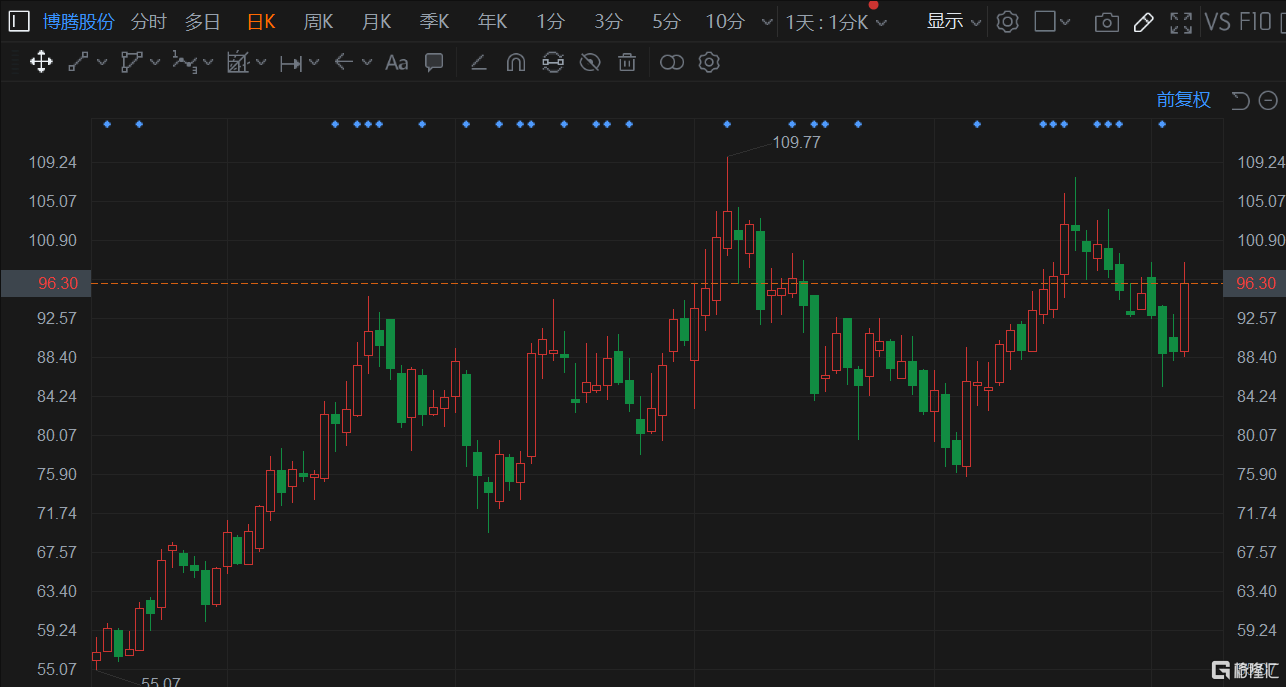Click the undo arrow near 前复权

click(x=1240, y=100)
